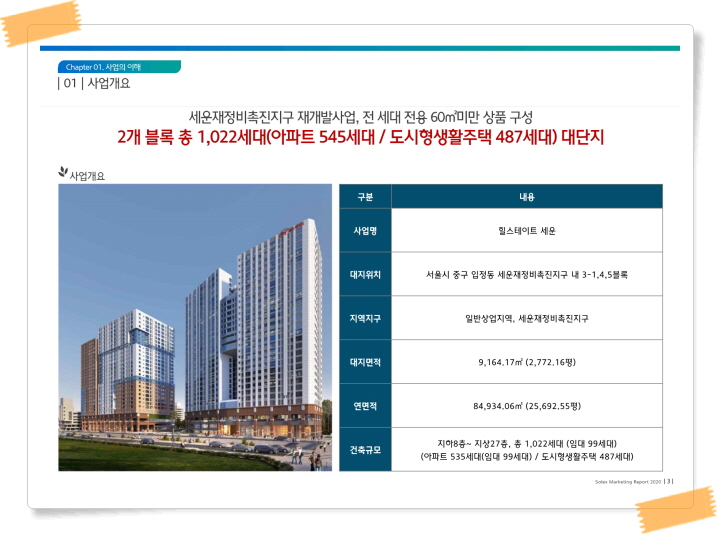Viewport: 717px width, 534px height.
Task: Click the '9,164.17㎡ (2,772.16평)' value
Action: coord(527,362)
